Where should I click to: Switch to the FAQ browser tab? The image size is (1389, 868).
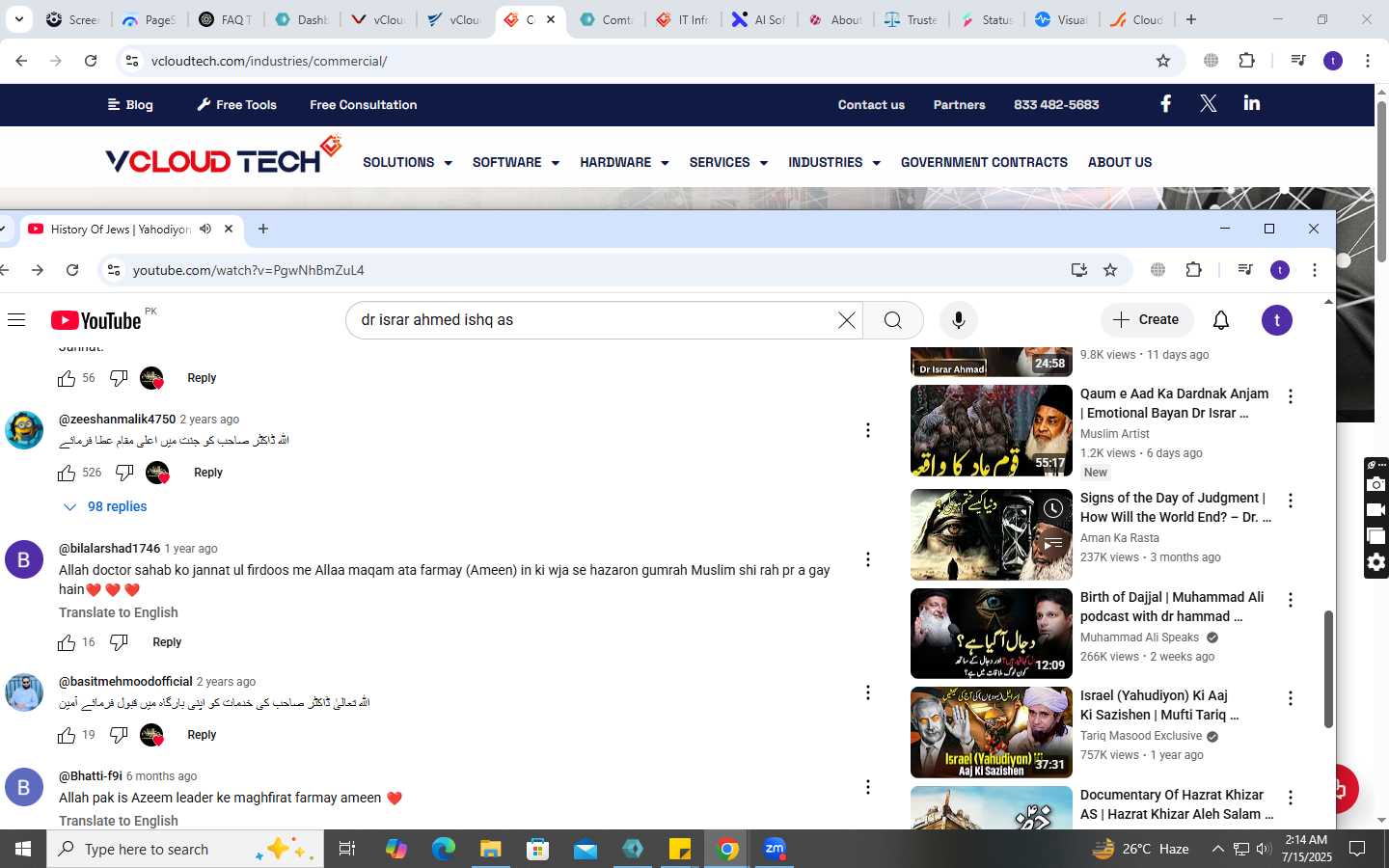pos(227,19)
